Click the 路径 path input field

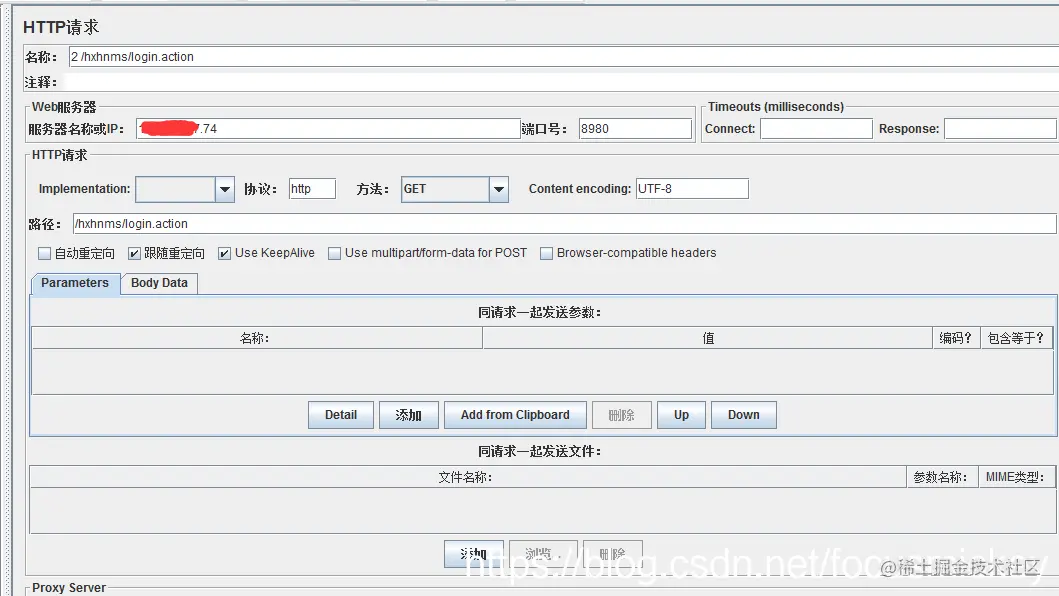click(x=565, y=224)
